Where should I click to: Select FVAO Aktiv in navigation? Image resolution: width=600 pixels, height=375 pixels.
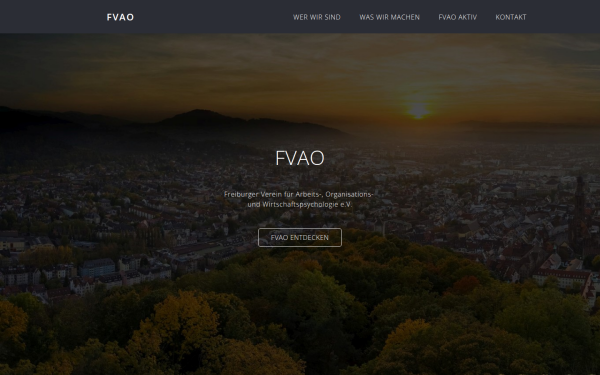[x=457, y=17]
